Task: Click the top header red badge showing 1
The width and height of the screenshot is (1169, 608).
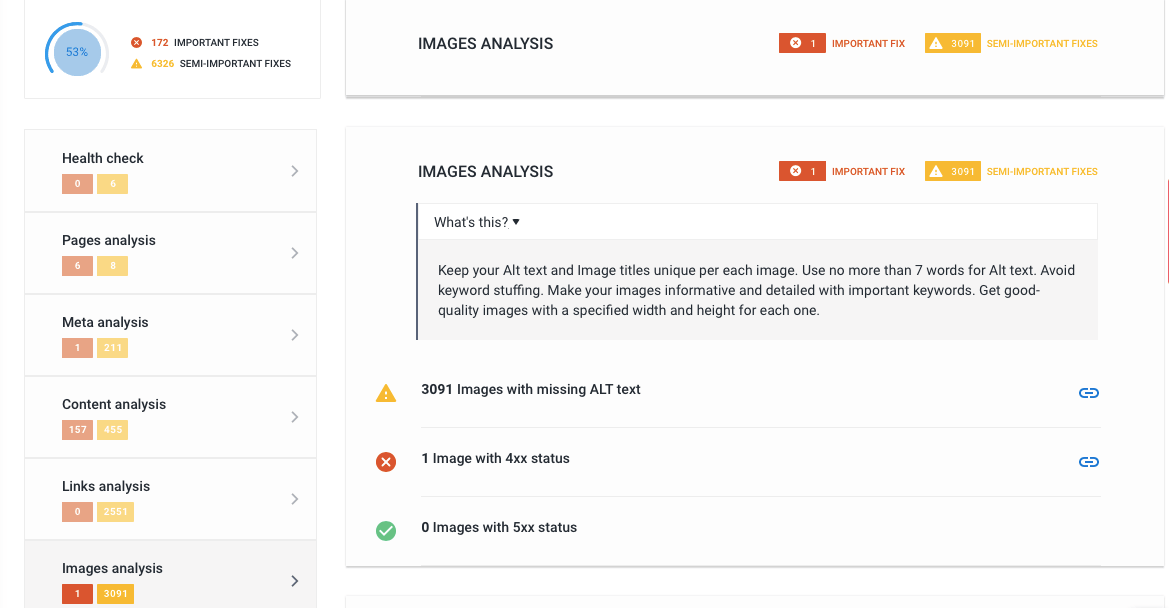Action: tap(802, 43)
